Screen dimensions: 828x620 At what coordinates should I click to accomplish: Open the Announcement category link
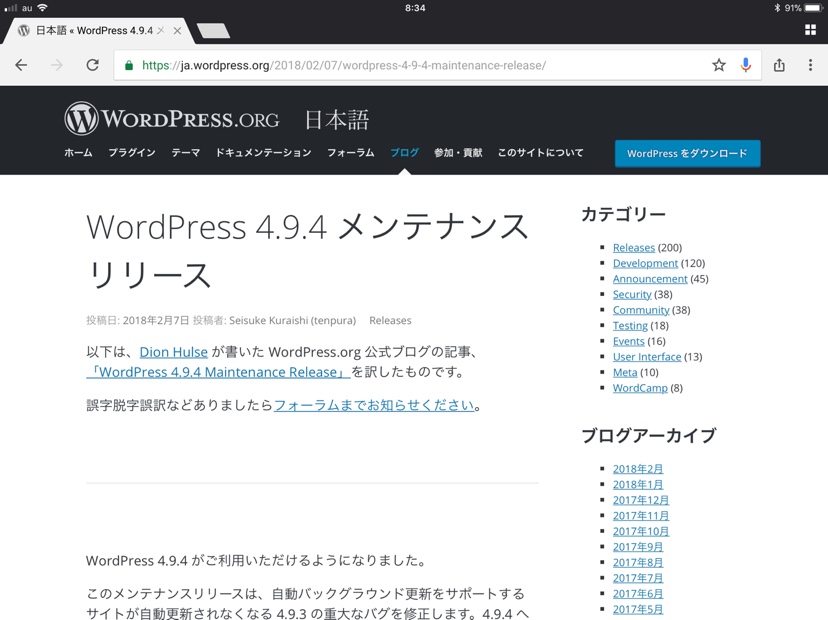click(x=650, y=279)
